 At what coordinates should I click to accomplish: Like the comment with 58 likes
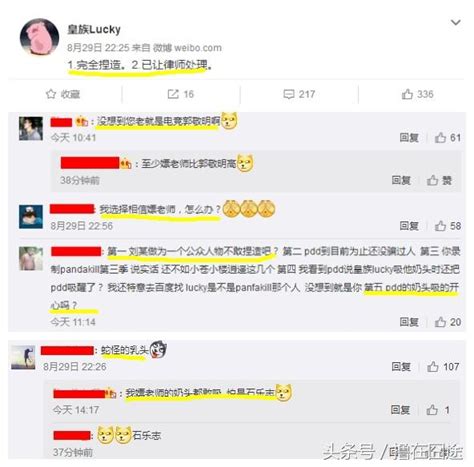coord(448,226)
